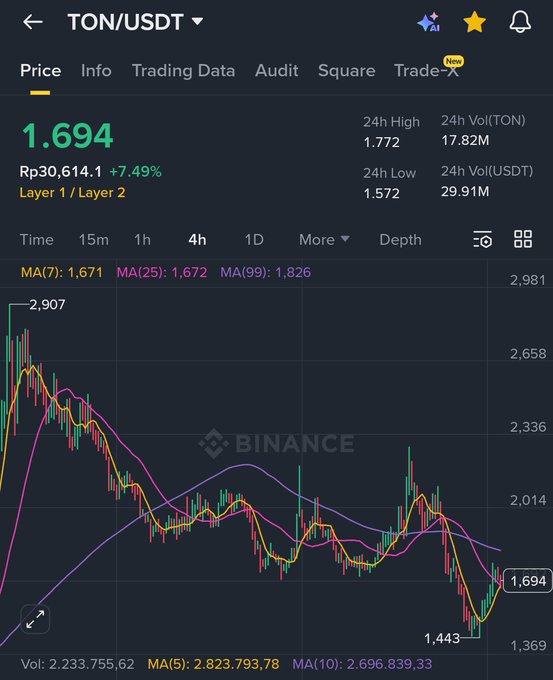553x680 pixels.
Task: Tap the MA(99): 1,826 indicator label
Action: coord(265,272)
